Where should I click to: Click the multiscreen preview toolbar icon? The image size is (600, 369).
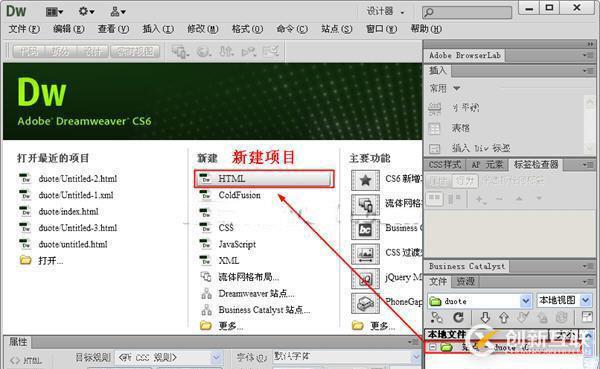point(179,51)
